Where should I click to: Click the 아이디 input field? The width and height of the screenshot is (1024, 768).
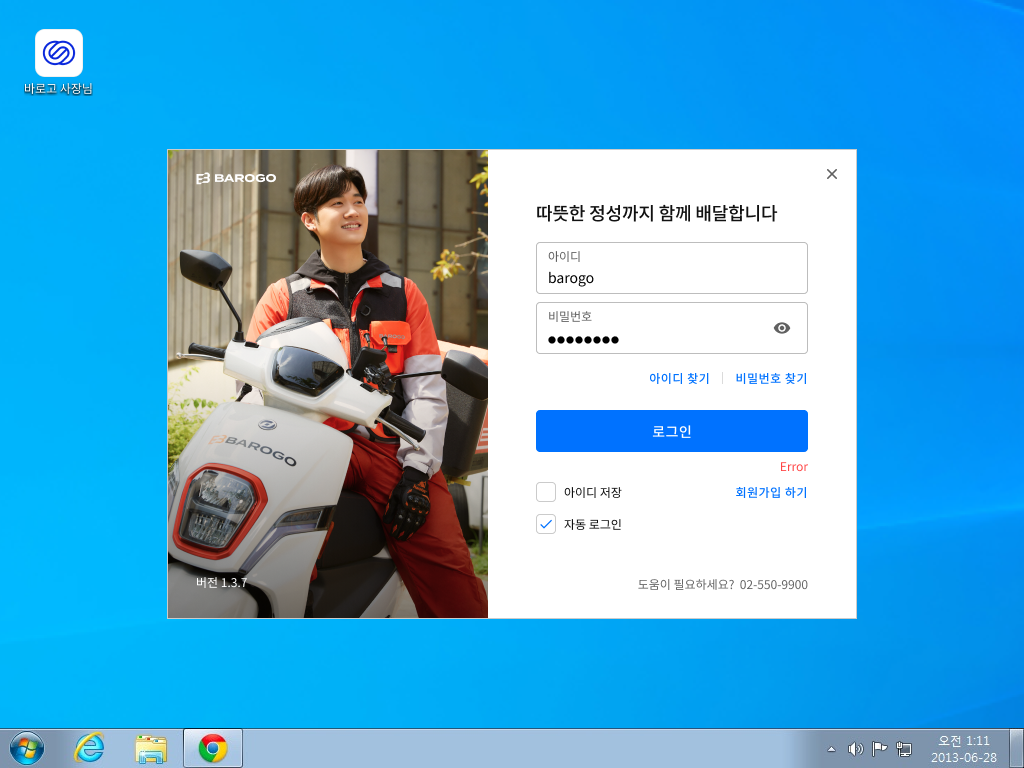[671, 268]
